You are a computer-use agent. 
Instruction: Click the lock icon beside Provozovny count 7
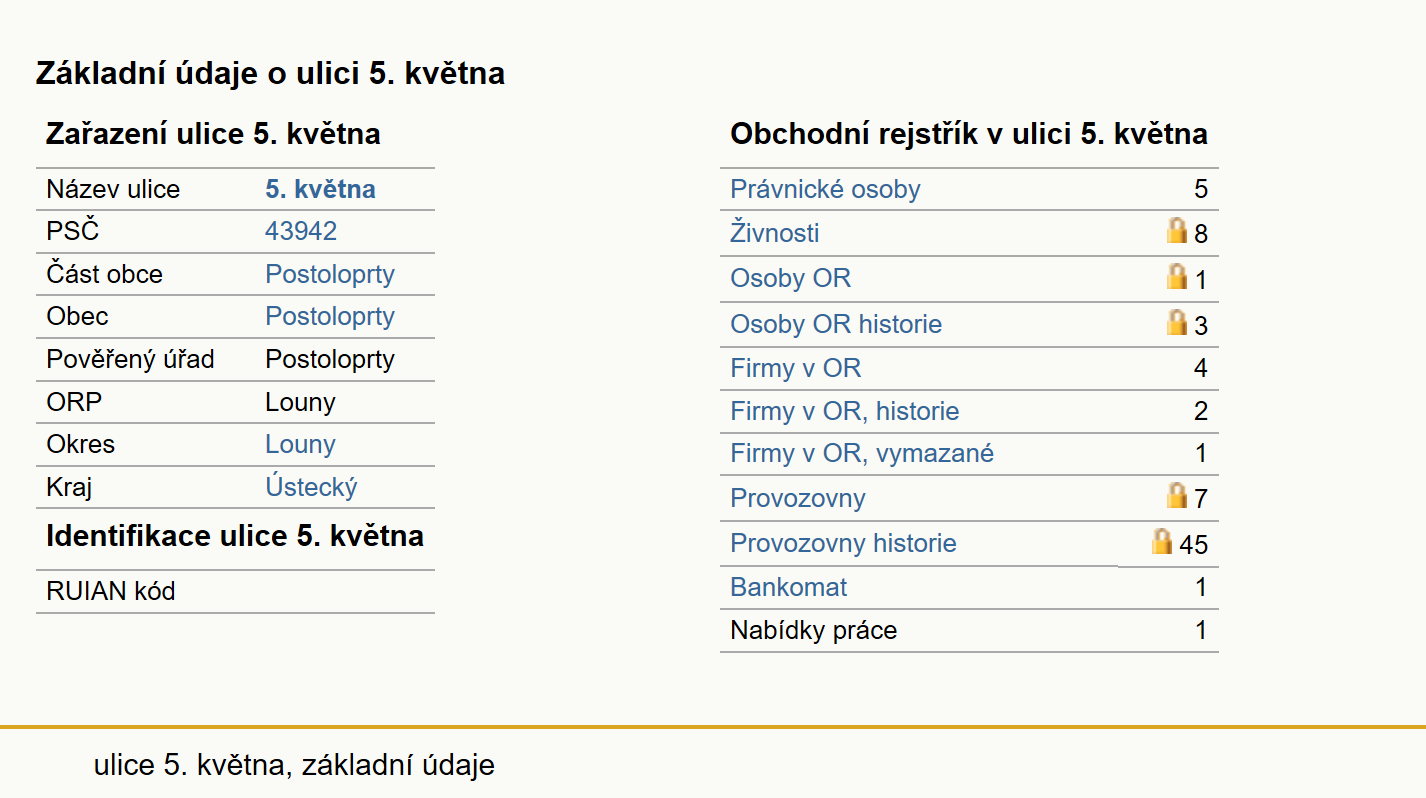[x=1177, y=495]
